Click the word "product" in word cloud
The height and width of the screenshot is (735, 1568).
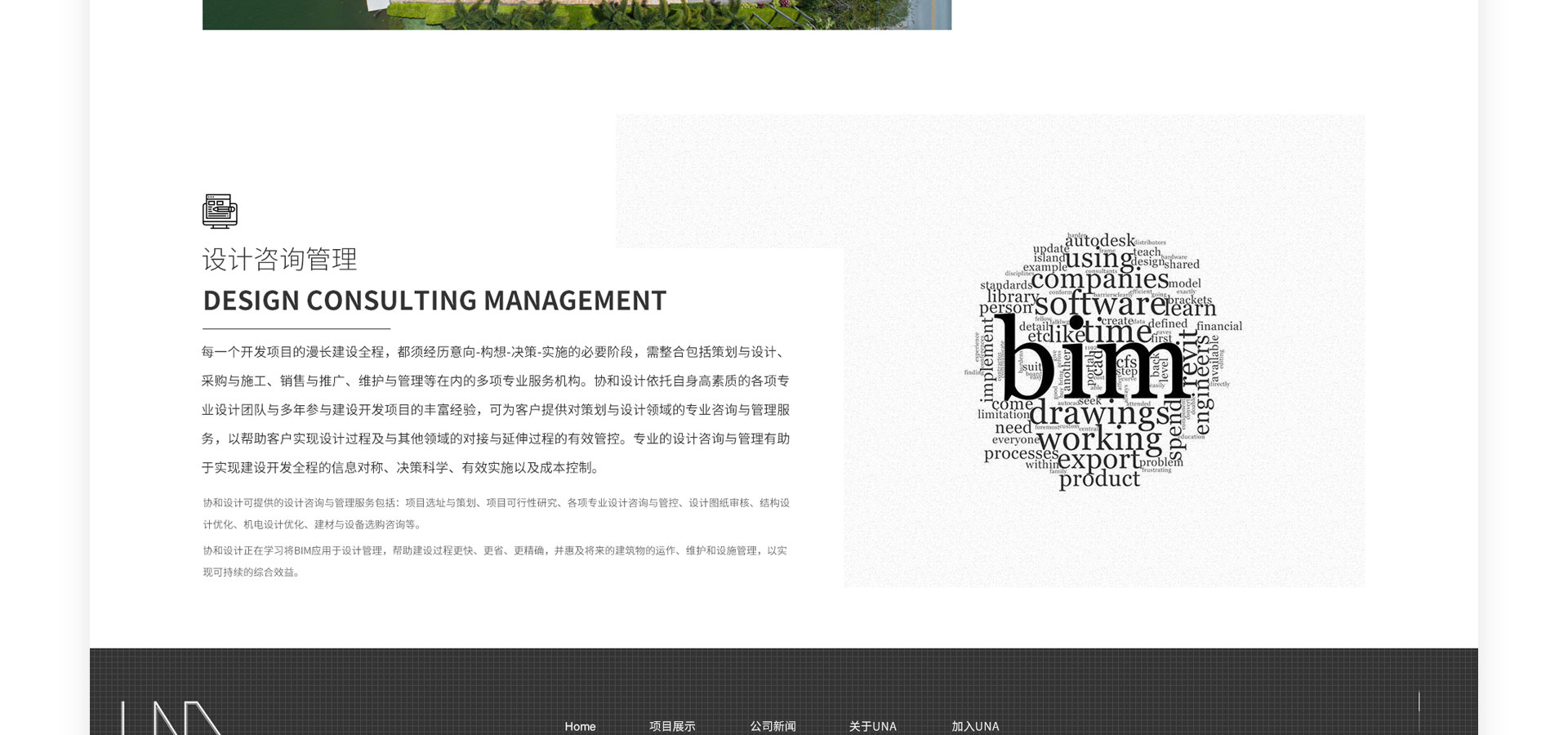click(x=1099, y=479)
